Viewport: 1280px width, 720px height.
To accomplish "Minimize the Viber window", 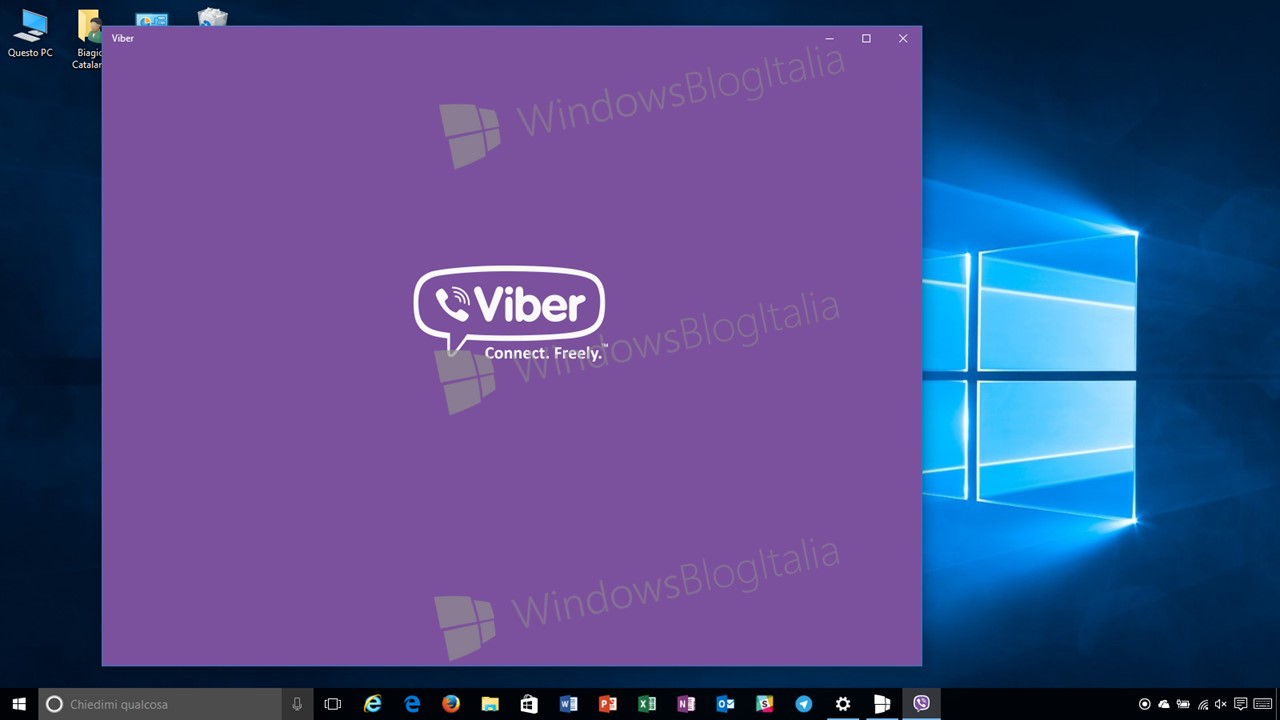I will (829, 38).
